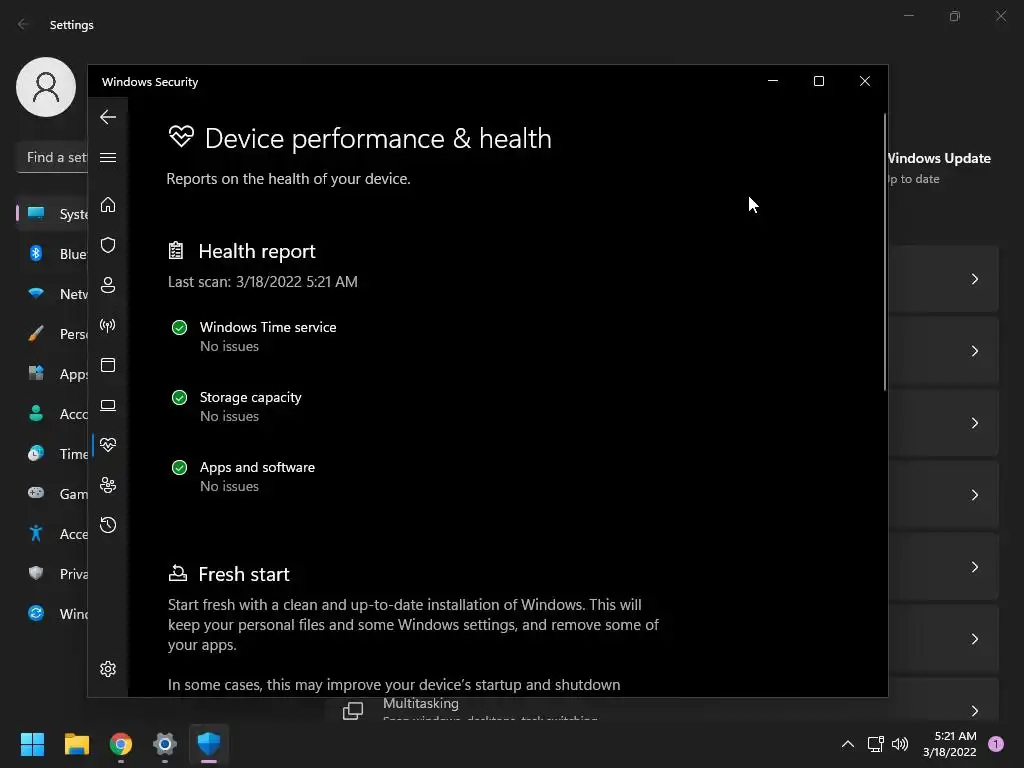Open Windows Update status in Settings header
Image resolution: width=1024 pixels, height=768 pixels.
click(939, 168)
